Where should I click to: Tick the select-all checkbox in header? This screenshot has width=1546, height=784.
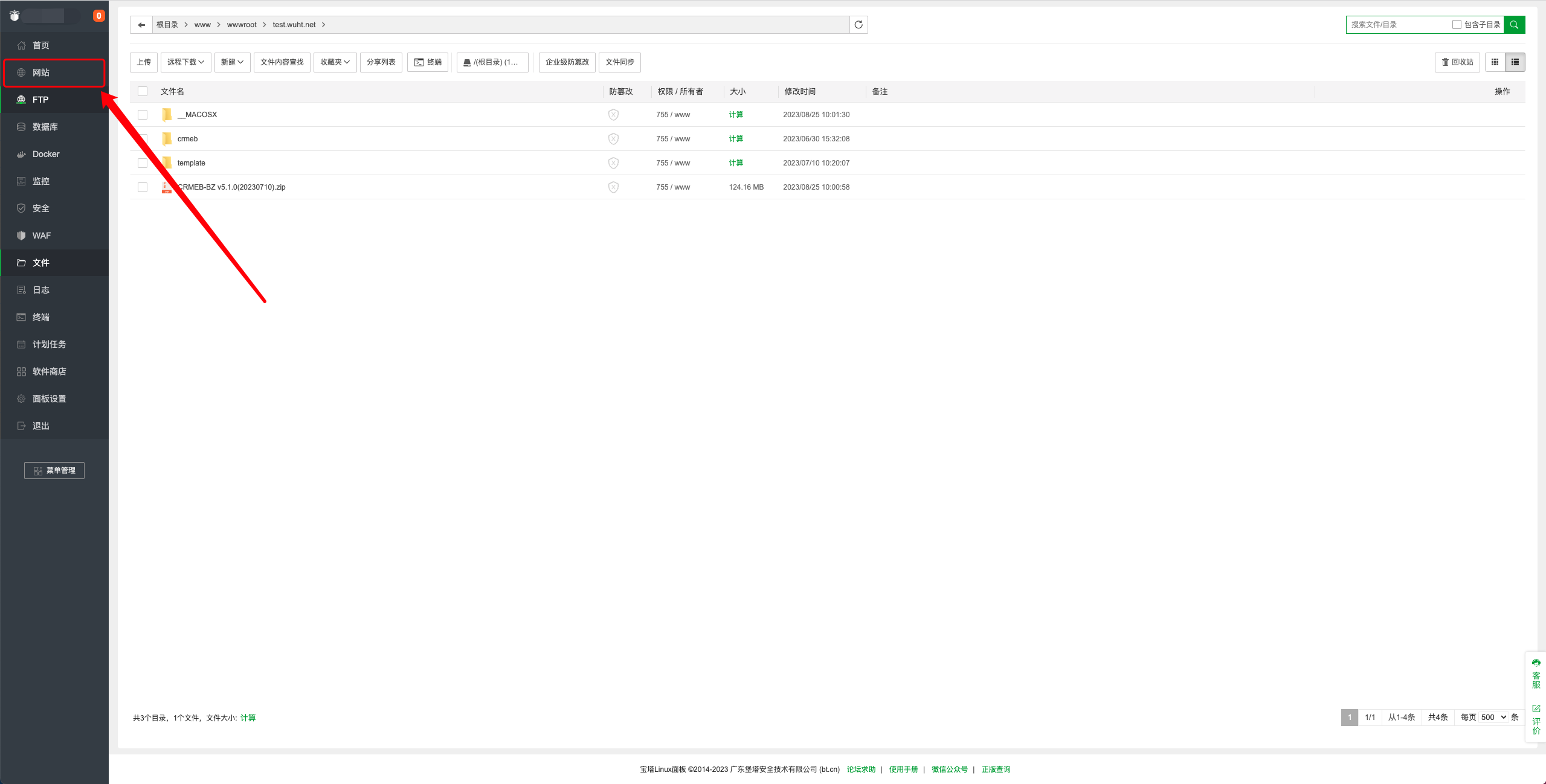click(x=143, y=91)
